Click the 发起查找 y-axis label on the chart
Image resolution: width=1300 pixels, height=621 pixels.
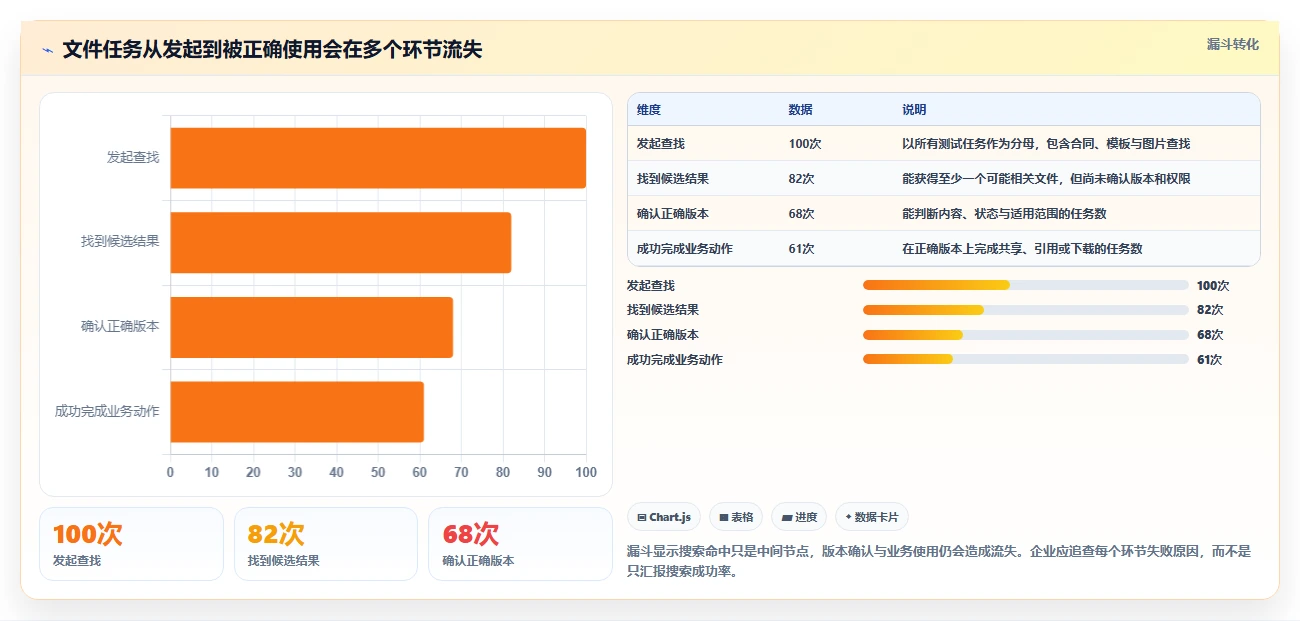(133, 158)
